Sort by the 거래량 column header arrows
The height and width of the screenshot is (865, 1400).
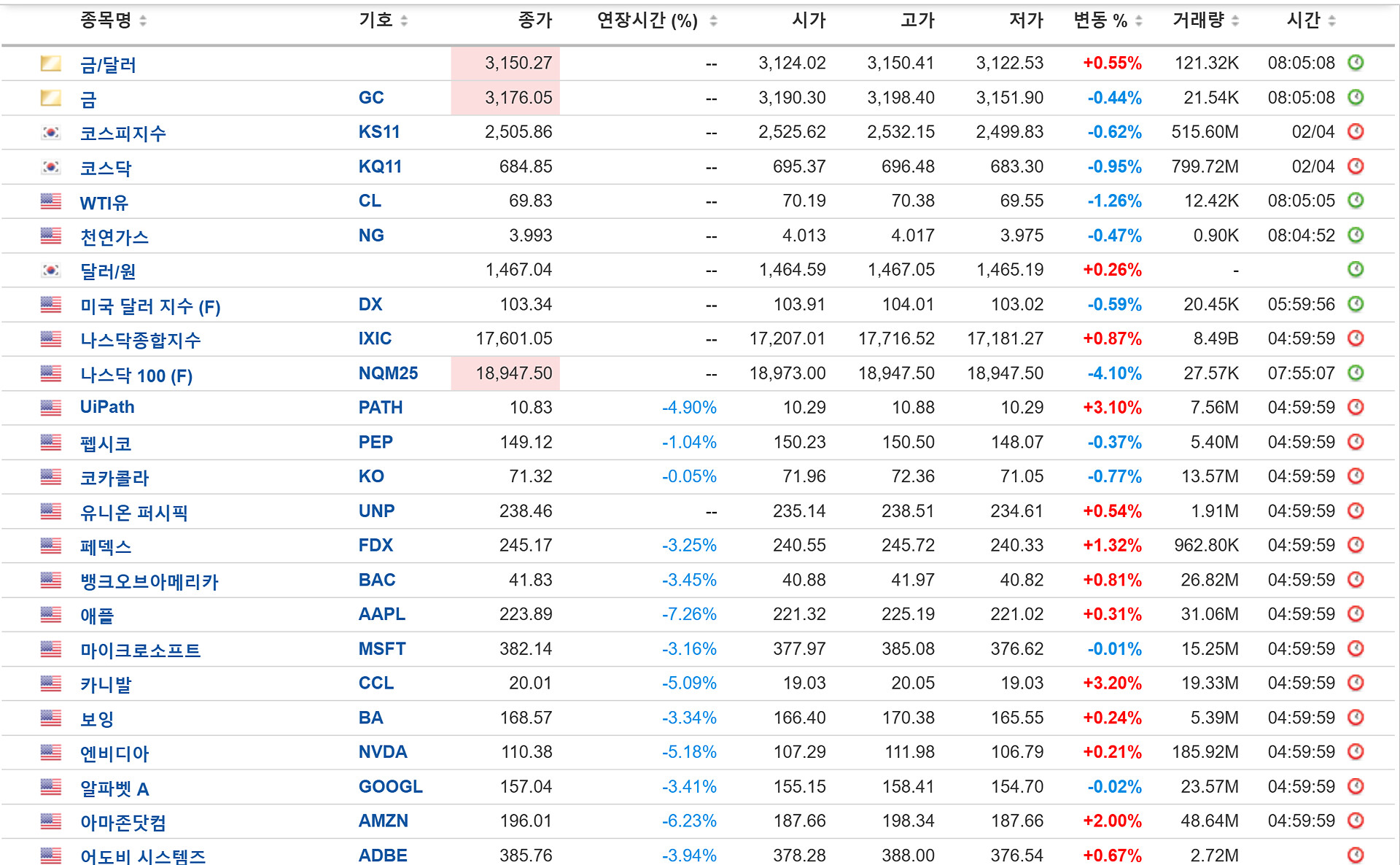point(1235,21)
